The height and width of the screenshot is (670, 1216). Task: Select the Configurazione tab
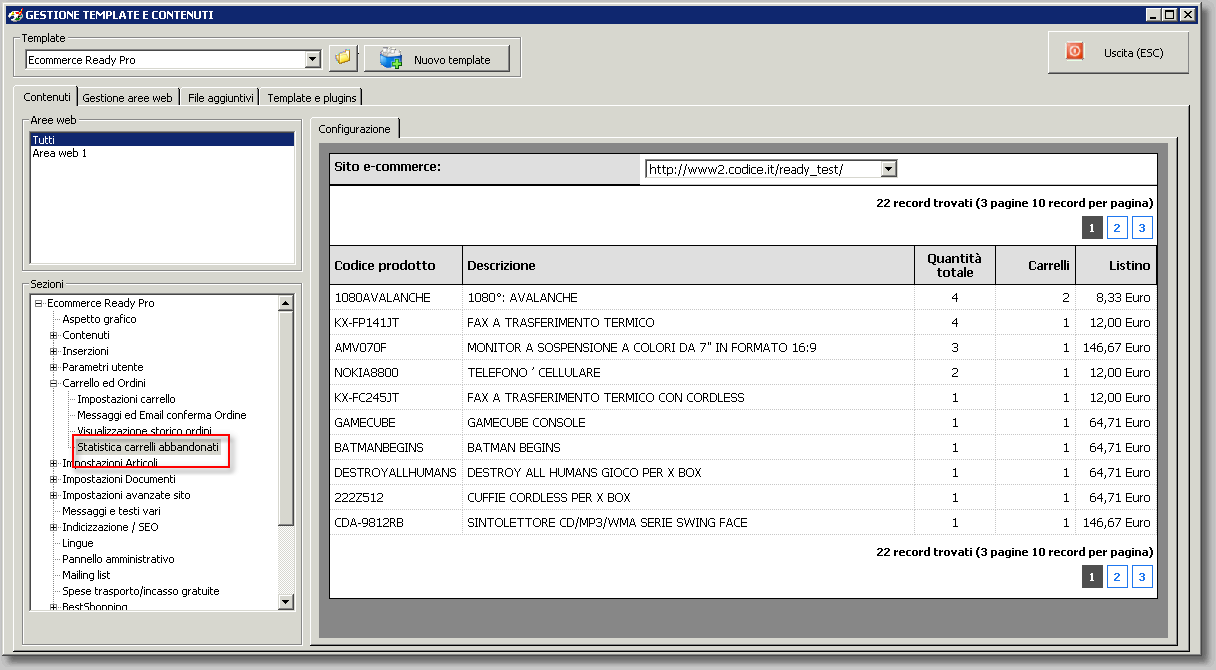355,129
